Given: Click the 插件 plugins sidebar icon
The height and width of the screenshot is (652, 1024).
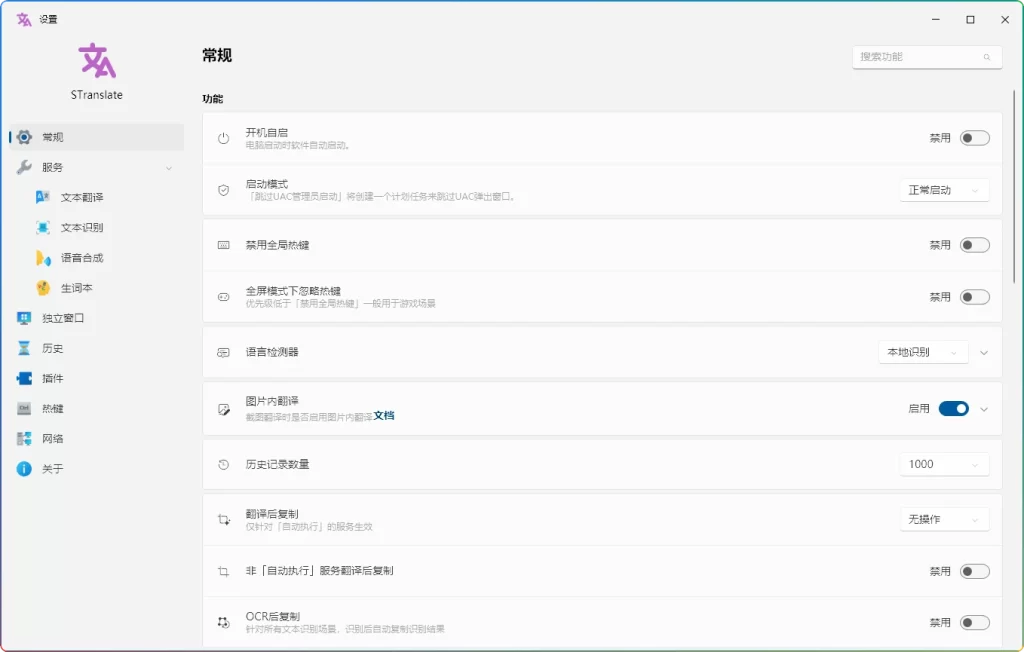Looking at the screenshot, I should (25, 378).
